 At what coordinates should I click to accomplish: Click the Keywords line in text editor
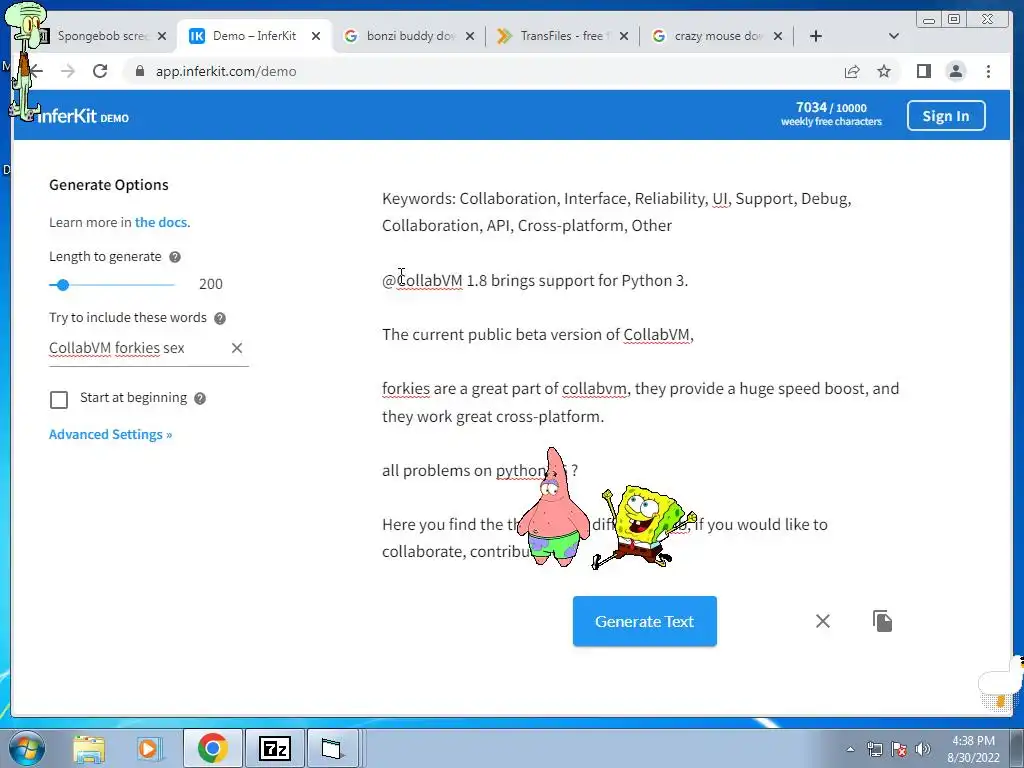616,212
